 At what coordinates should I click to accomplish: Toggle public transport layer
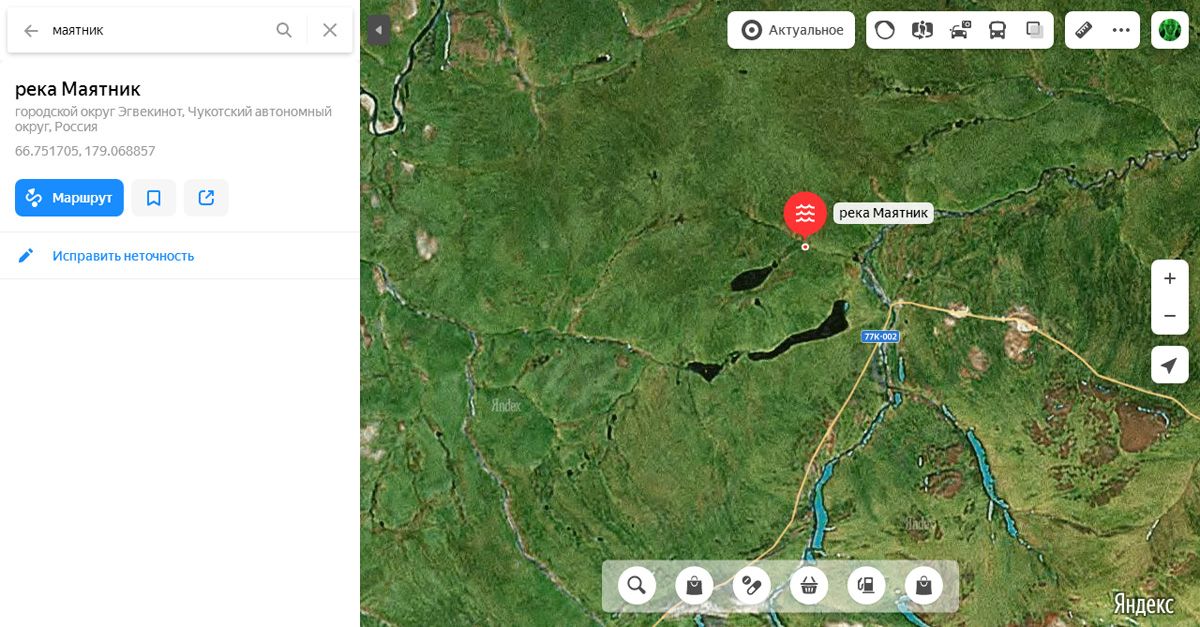(x=997, y=30)
